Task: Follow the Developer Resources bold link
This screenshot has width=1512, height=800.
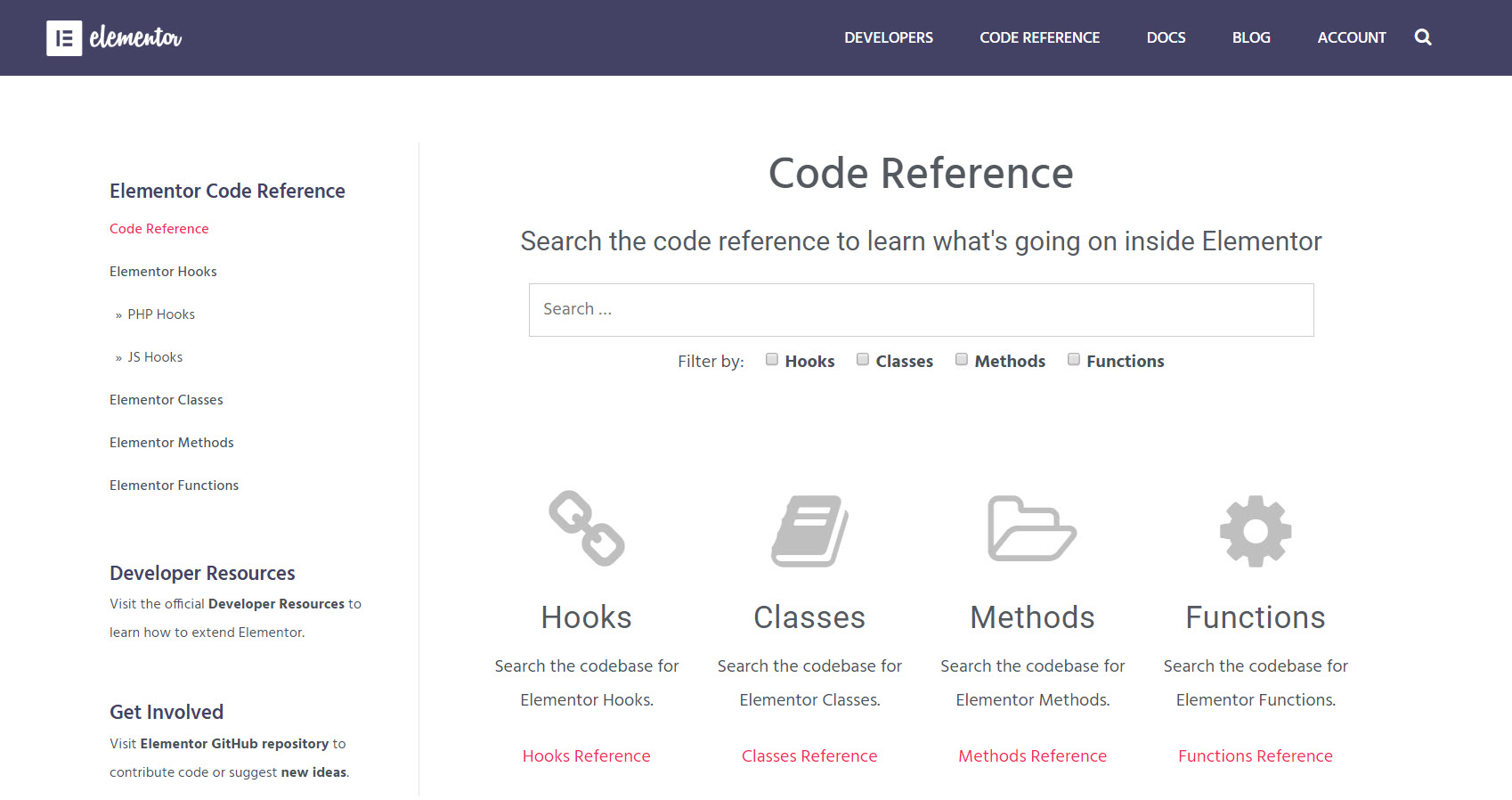Action: pos(276,604)
